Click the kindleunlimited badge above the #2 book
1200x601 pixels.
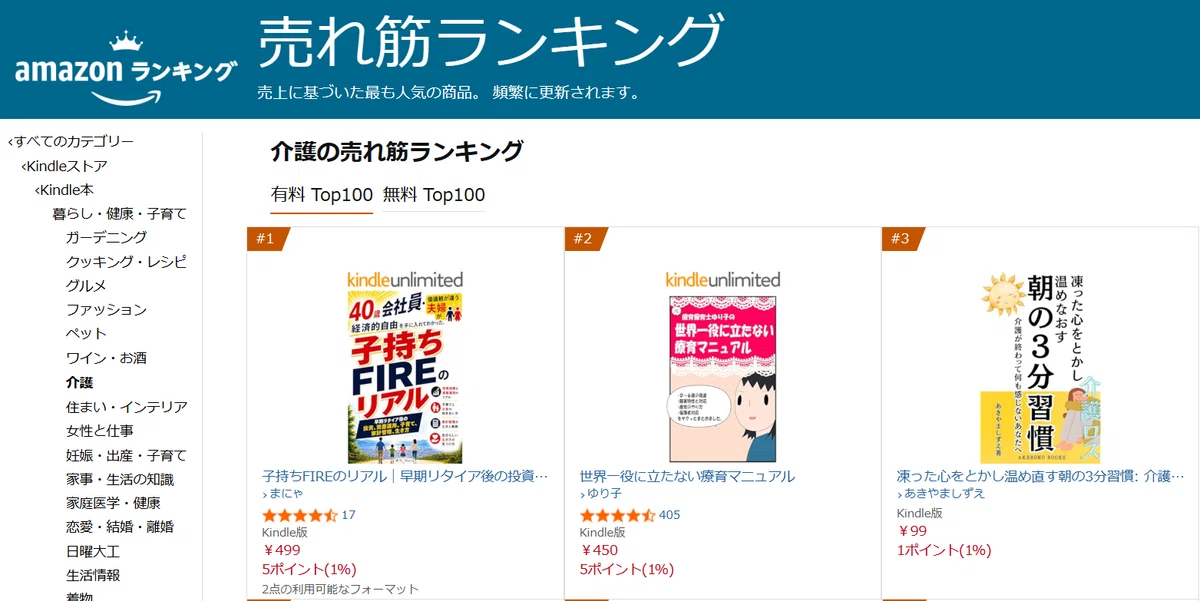722,279
